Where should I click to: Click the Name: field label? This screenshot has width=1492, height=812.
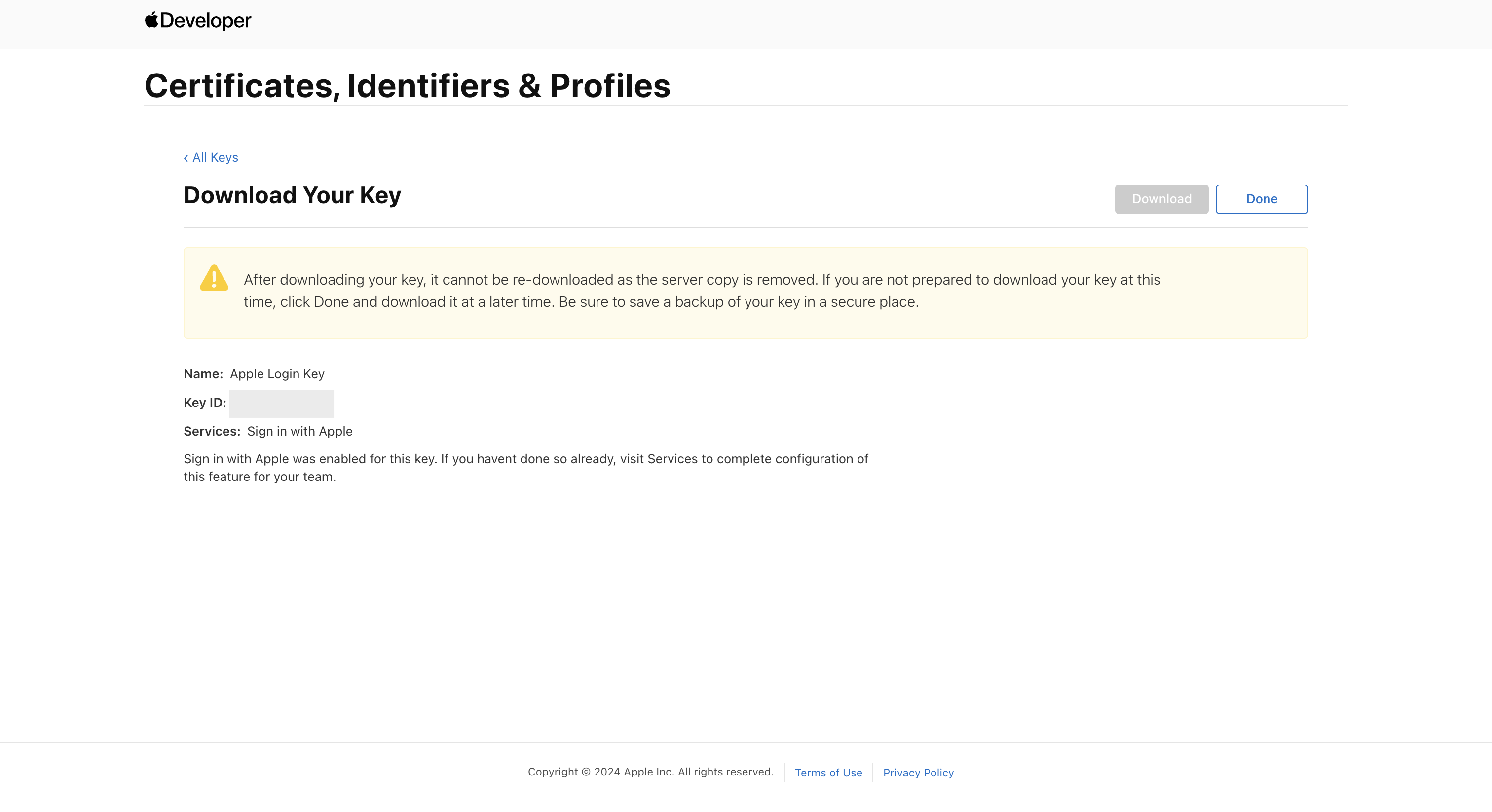click(x=203, y=374)
